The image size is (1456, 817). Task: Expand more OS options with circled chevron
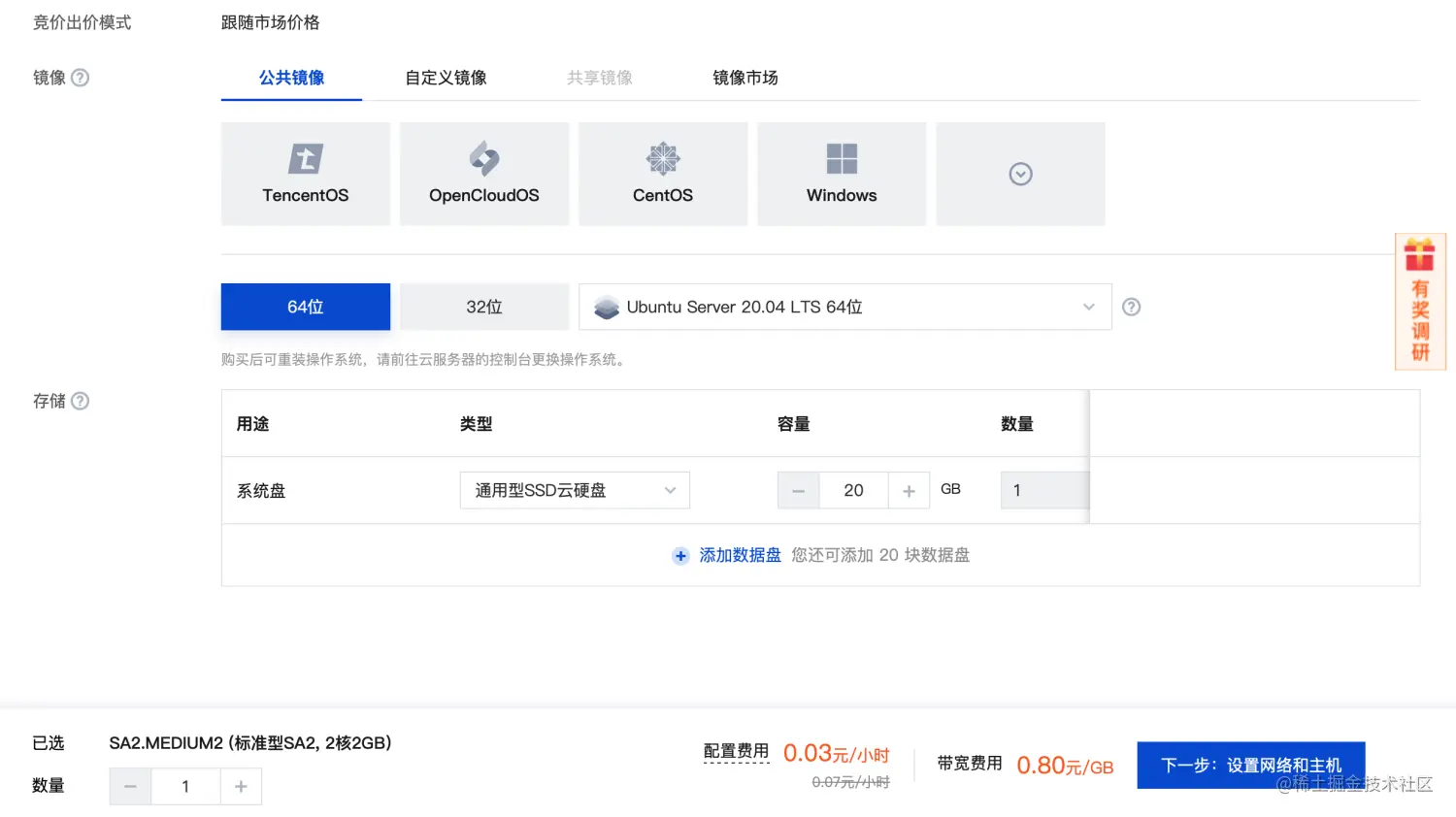(1020, 174)
